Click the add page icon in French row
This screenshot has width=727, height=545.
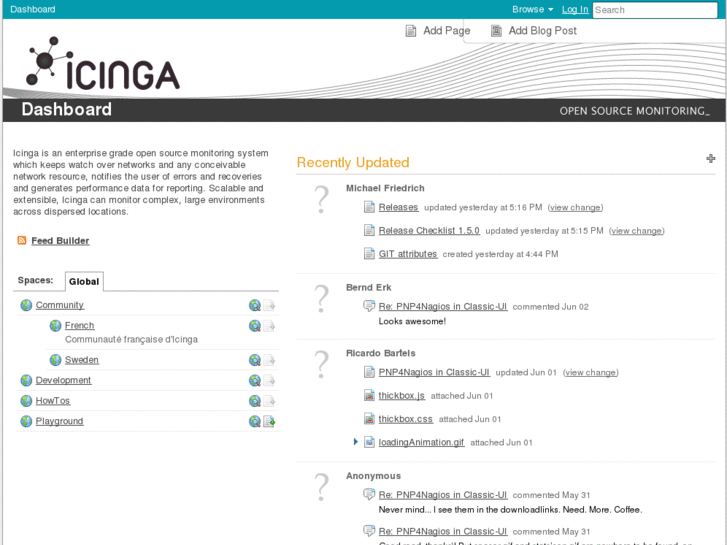point(269,326)
